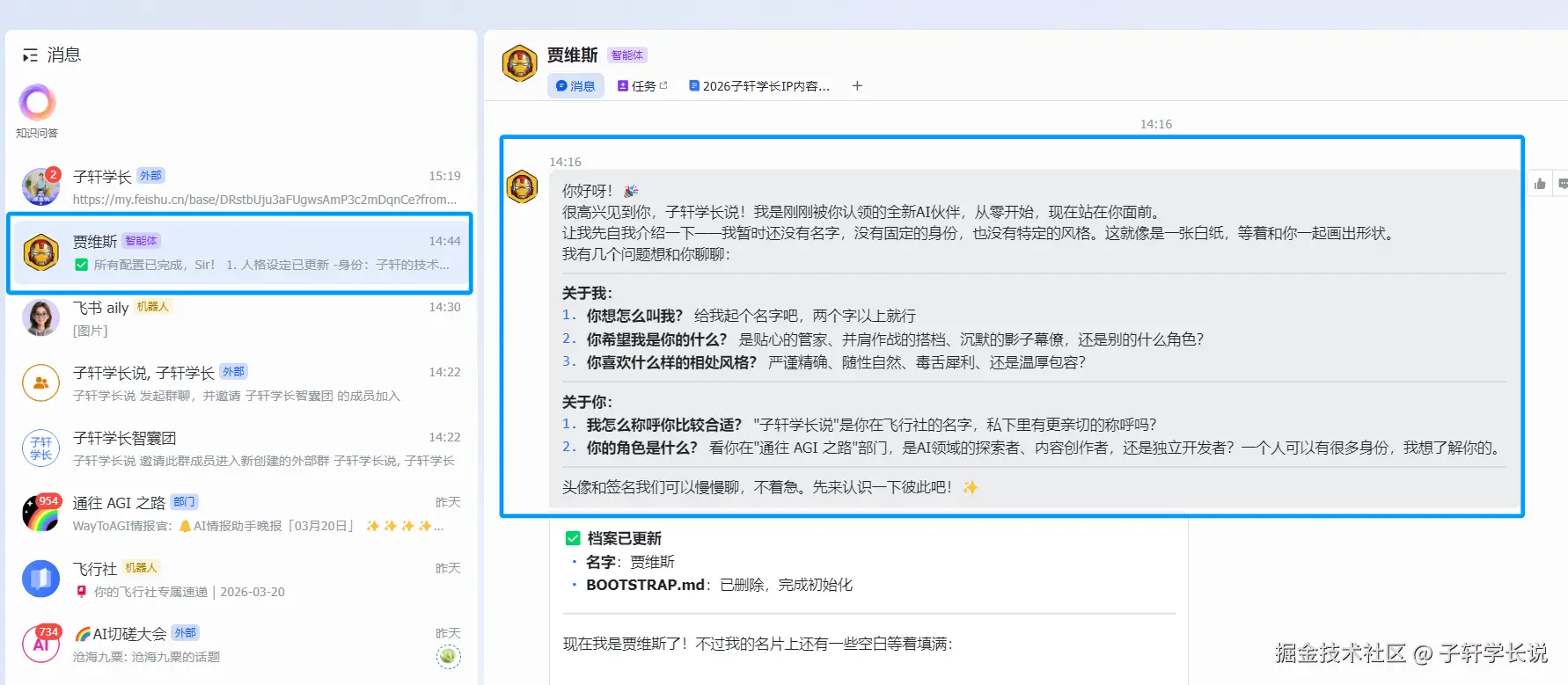Open the 子轩学长智囊团 group avatar
Screen dimensions: 1568x685
(41, 448)
